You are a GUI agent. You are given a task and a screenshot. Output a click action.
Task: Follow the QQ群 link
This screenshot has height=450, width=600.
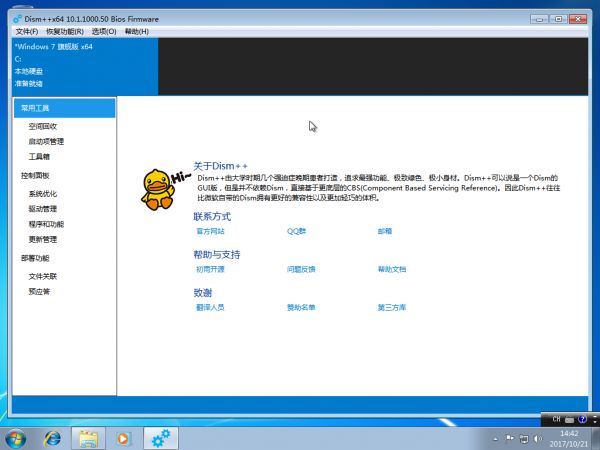pyautogui.click(x=296, y=231)
